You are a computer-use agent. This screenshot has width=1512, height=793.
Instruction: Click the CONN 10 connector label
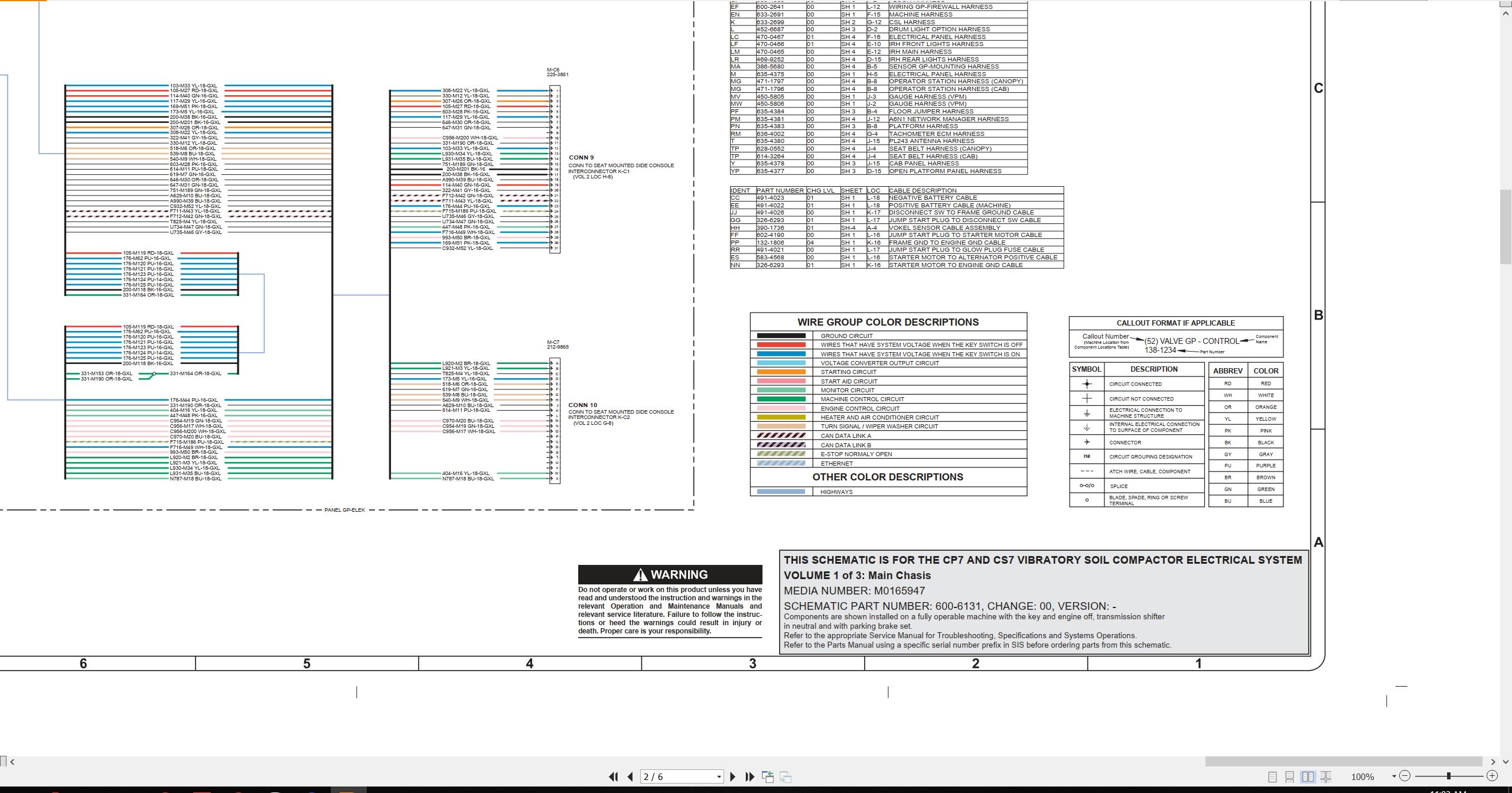point(582,405)
